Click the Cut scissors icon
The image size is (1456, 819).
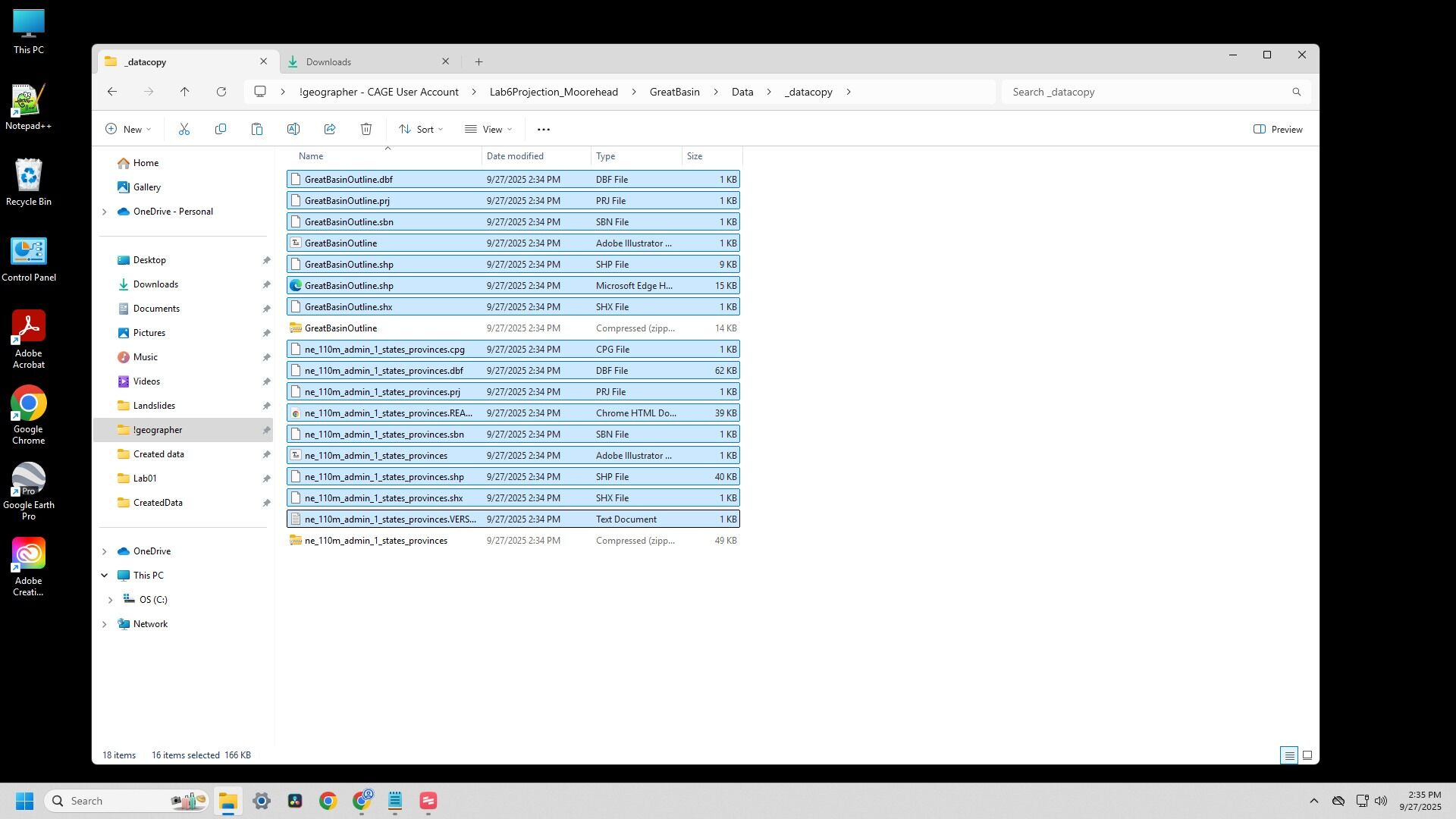pyautogui.click(x=184, y=130)
